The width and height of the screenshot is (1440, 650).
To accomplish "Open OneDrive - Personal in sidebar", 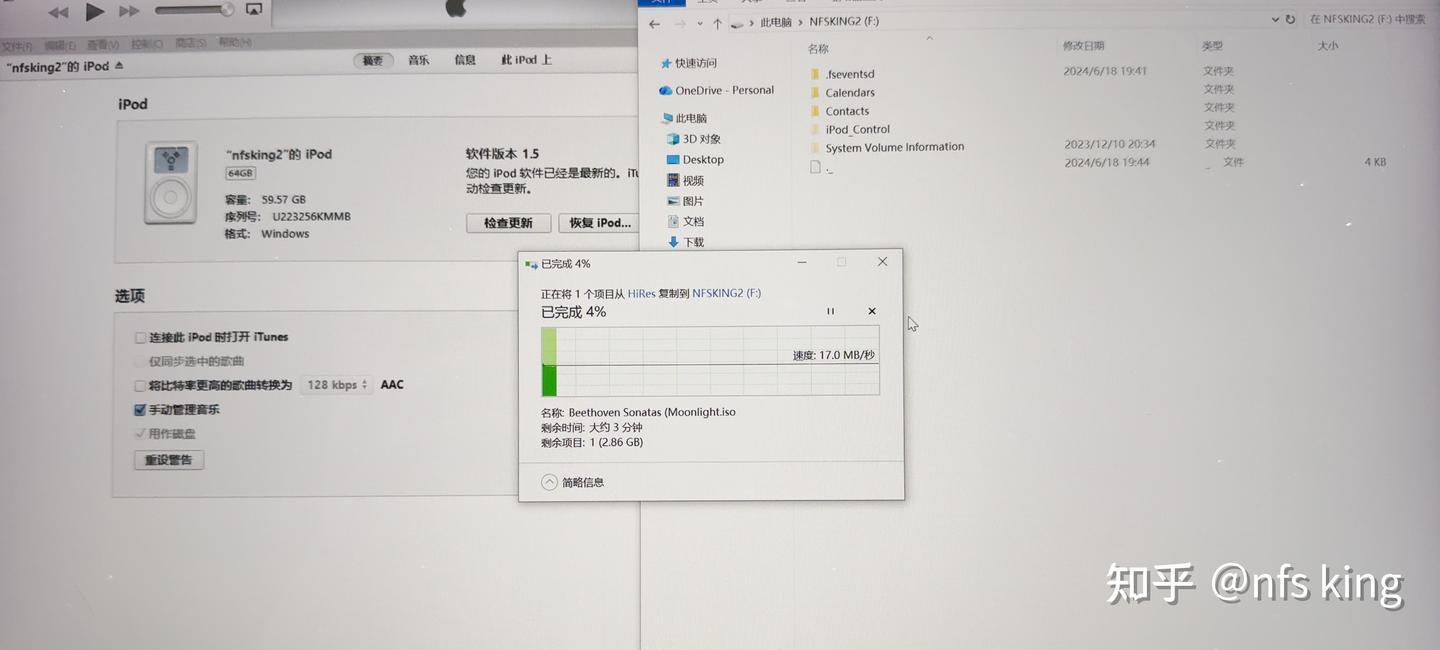I will pos(716,90).
